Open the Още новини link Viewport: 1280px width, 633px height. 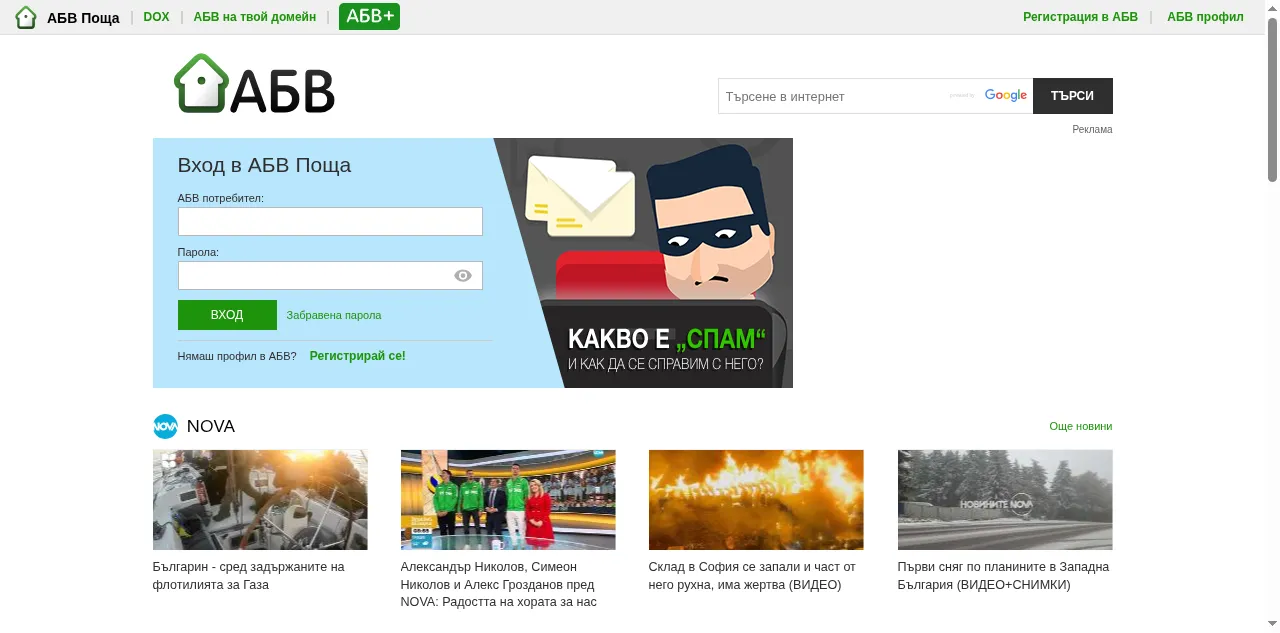click(x=1080, y=426)
